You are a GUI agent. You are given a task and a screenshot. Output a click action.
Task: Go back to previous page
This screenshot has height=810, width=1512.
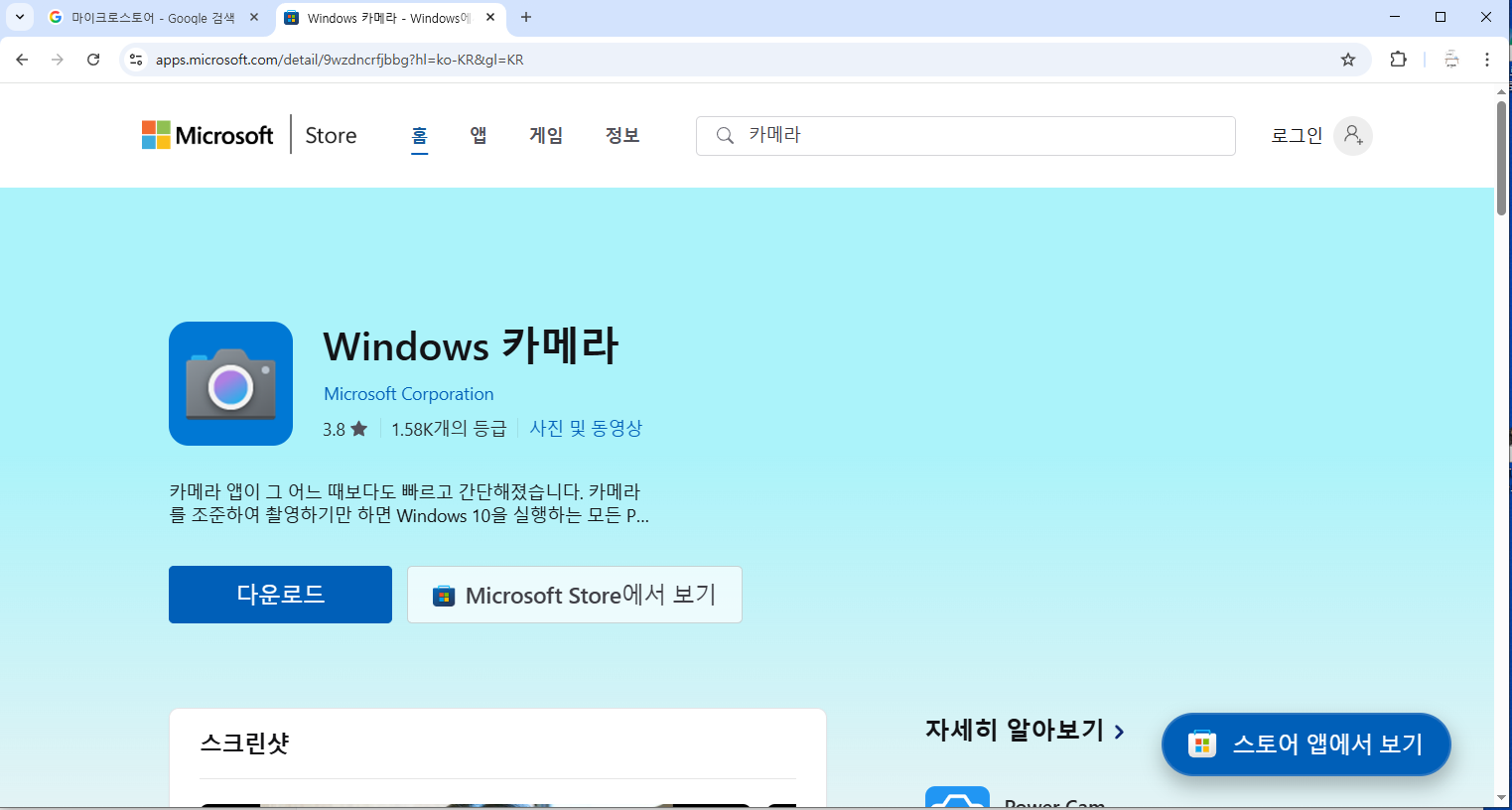(22, 60)
